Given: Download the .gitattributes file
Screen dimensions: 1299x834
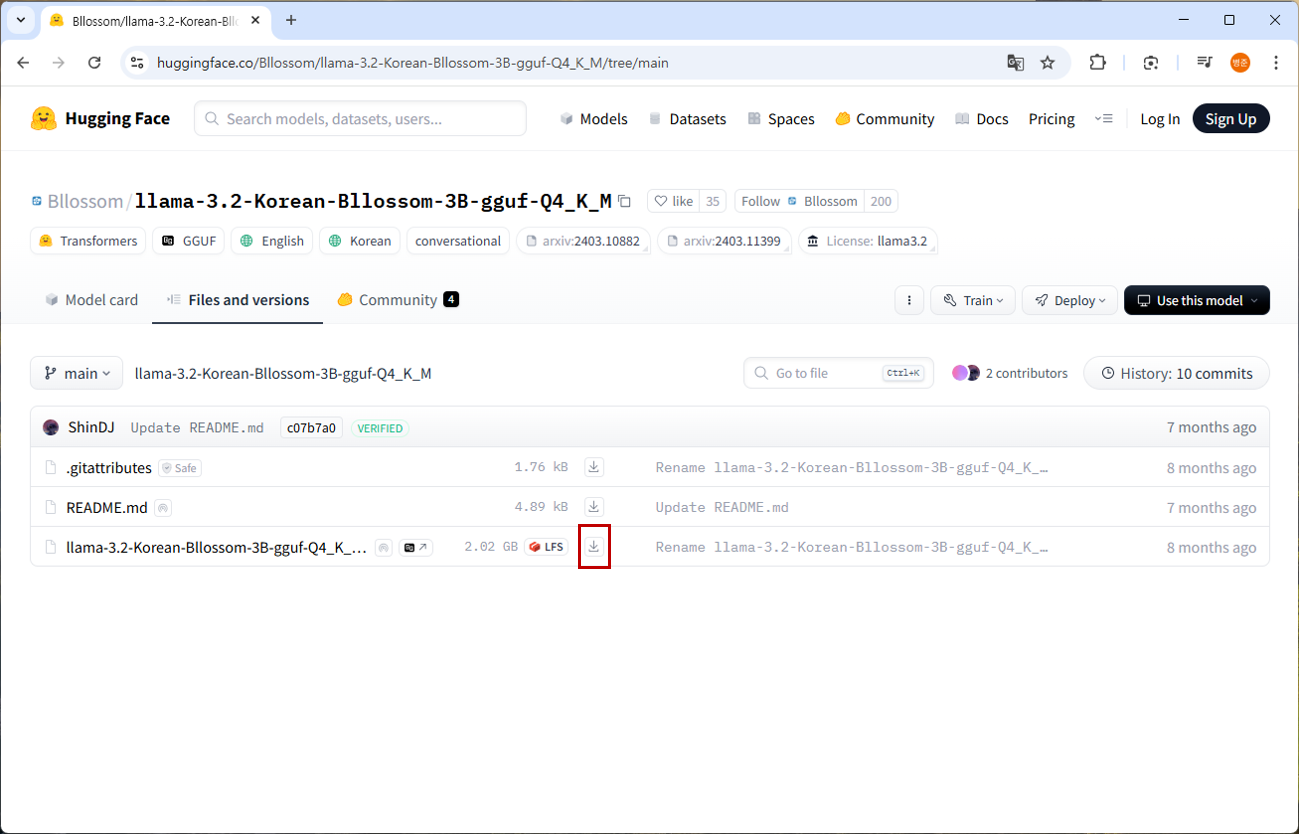Looking at the screenshot, I should [x=594, y=467].
